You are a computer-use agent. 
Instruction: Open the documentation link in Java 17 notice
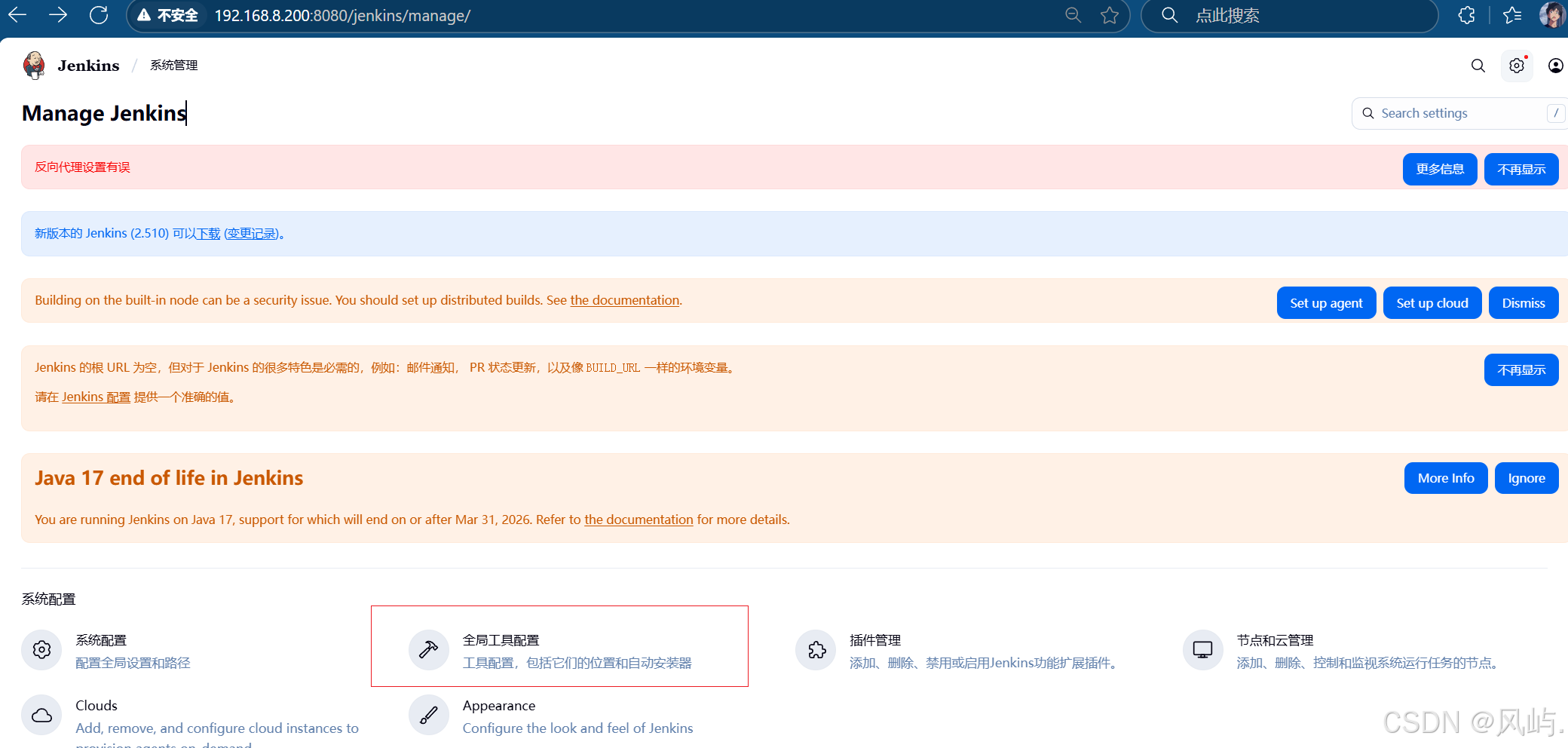point(639,520)
